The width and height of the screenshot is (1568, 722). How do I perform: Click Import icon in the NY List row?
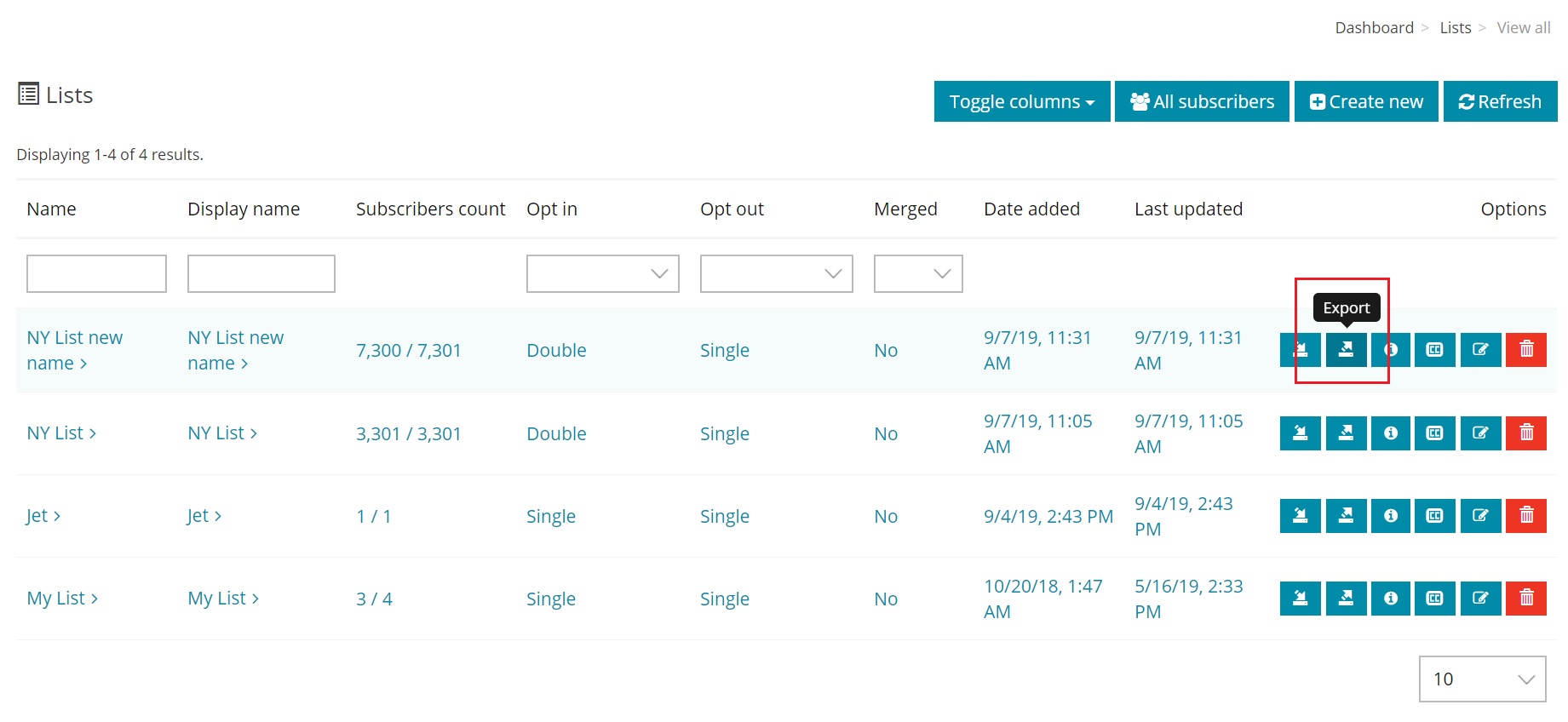pos(1300,433)
